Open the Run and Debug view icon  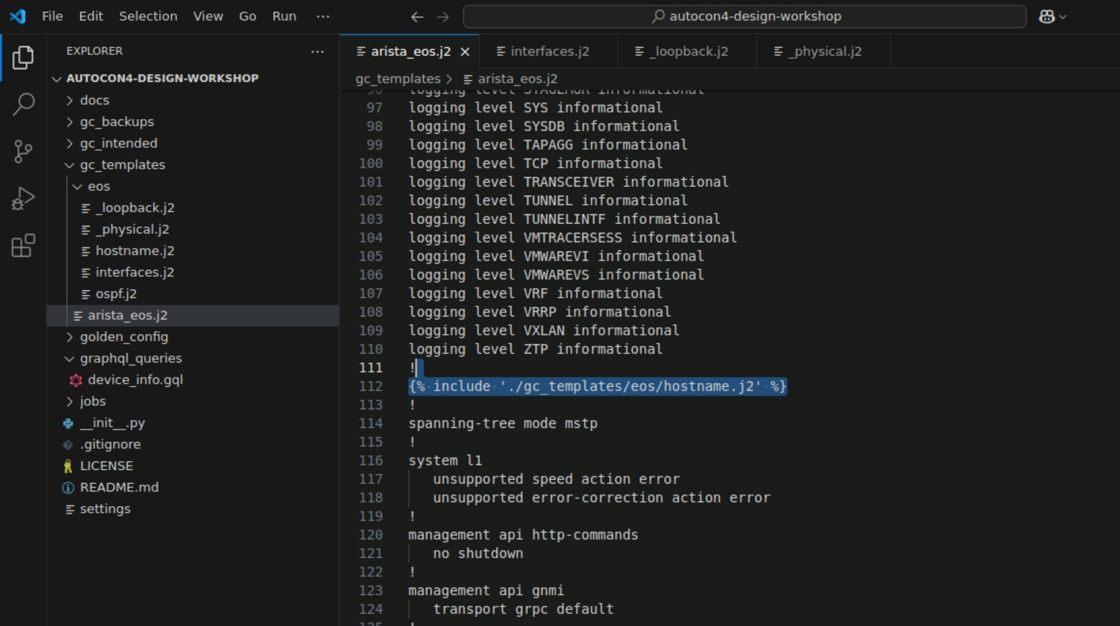tap(23, 199)
